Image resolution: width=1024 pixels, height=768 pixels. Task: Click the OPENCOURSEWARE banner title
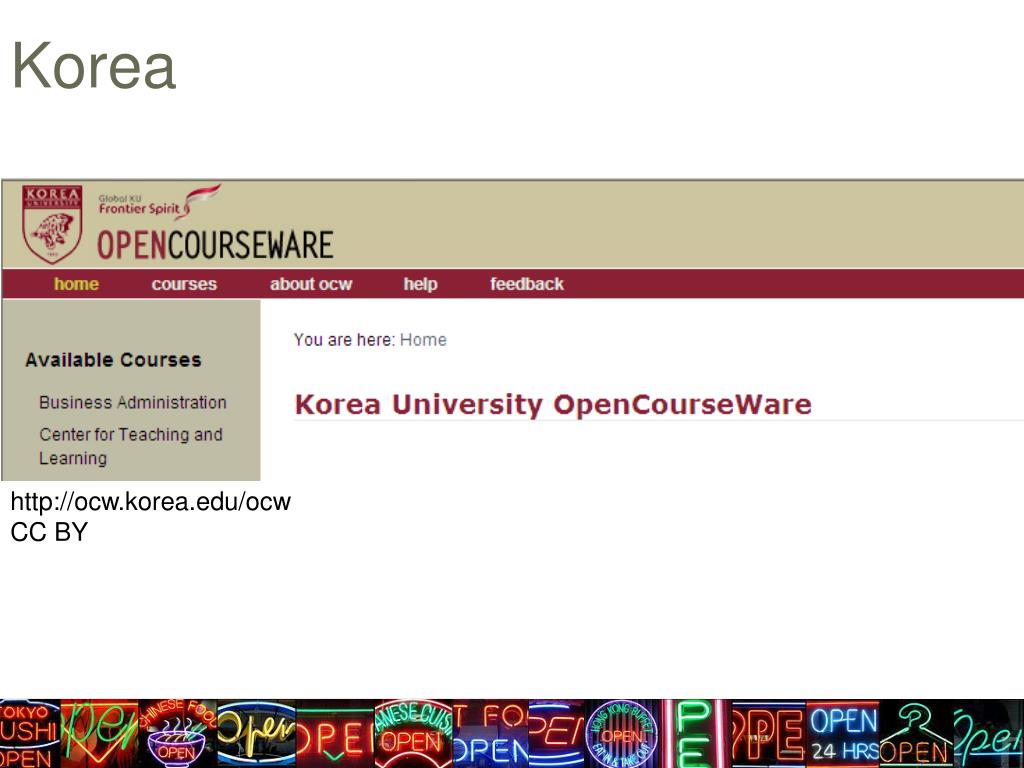216,245
